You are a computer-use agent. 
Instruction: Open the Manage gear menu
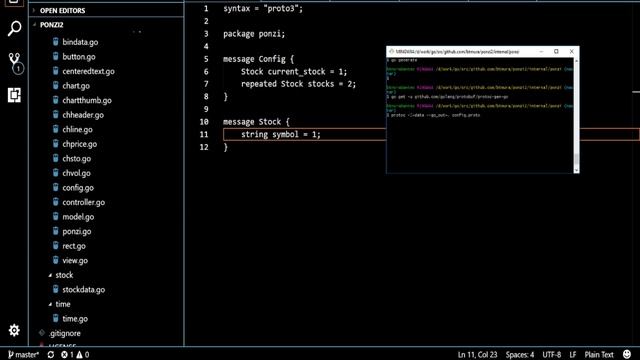tap(14, 330)
